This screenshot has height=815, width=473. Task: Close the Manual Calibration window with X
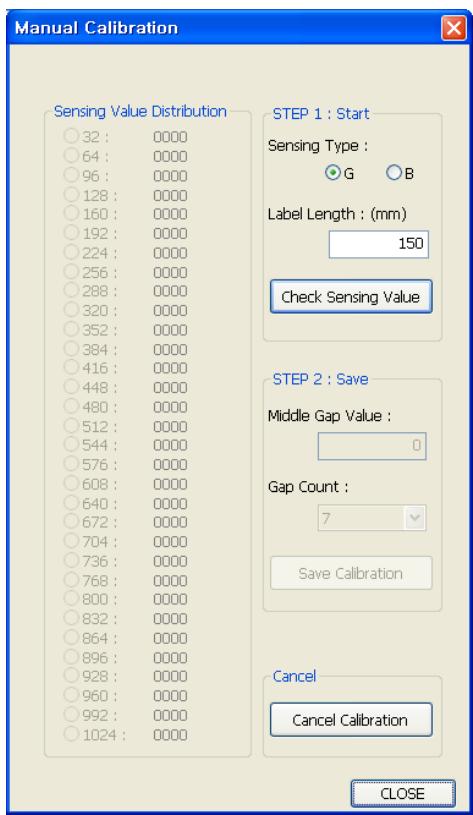tap(453, 28)
